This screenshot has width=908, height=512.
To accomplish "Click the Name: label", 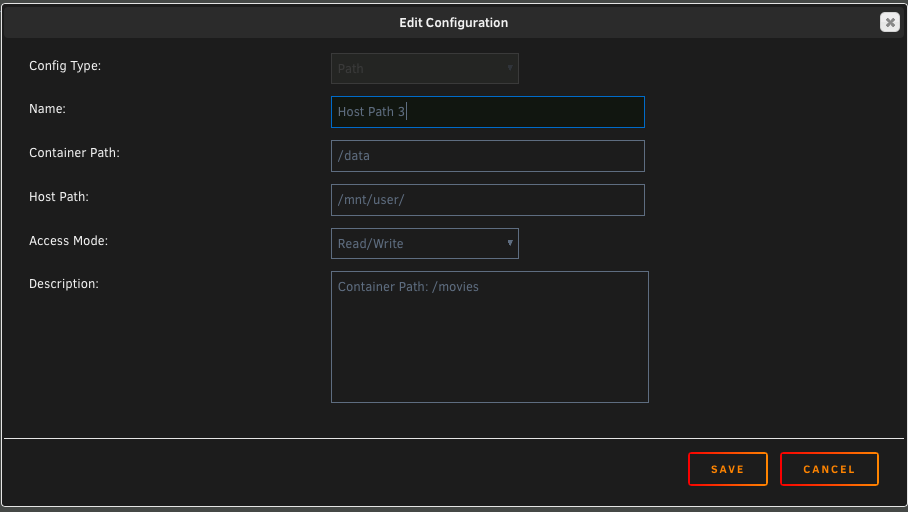I will [47, 109].
